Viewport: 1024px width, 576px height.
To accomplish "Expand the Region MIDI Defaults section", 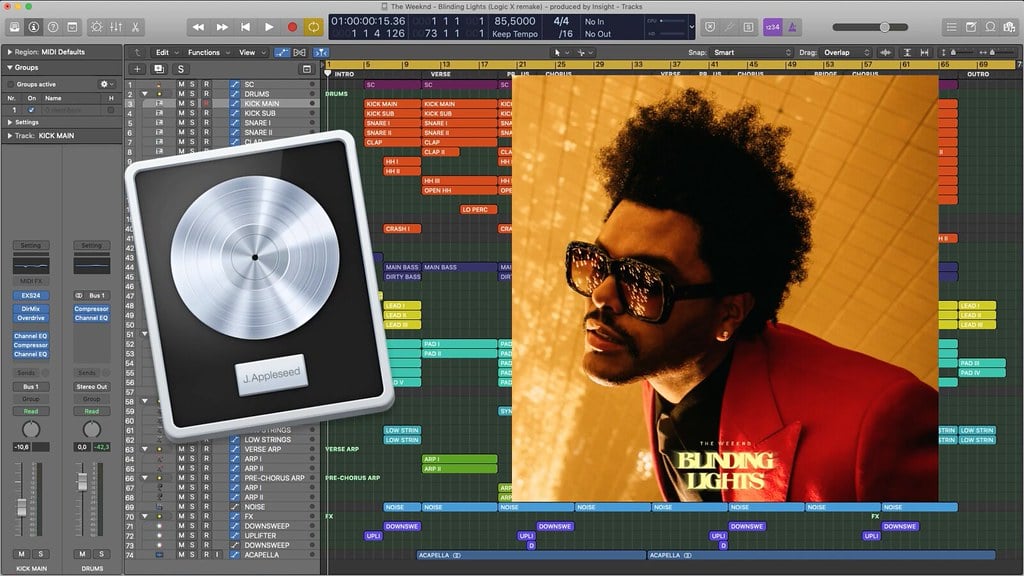I will (9, 52).
